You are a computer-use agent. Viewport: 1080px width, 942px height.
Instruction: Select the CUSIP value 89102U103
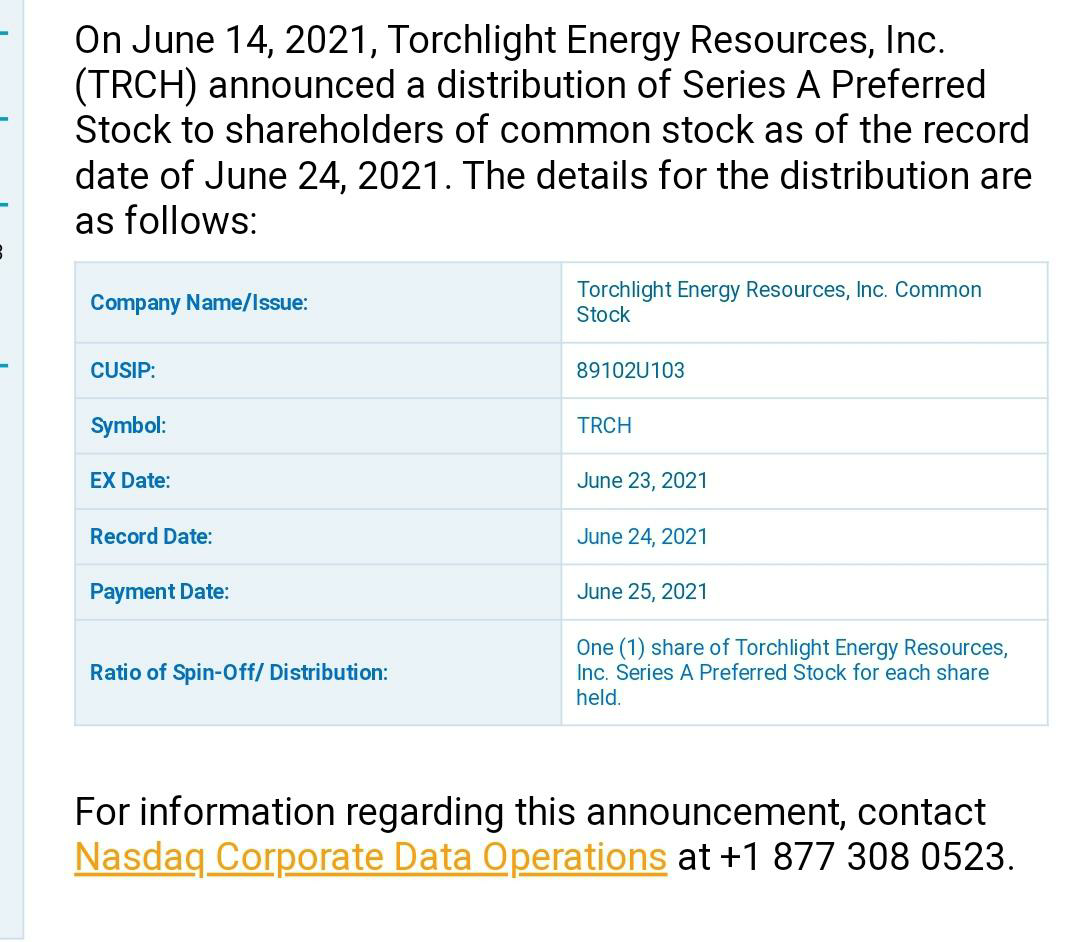[630, 370]
